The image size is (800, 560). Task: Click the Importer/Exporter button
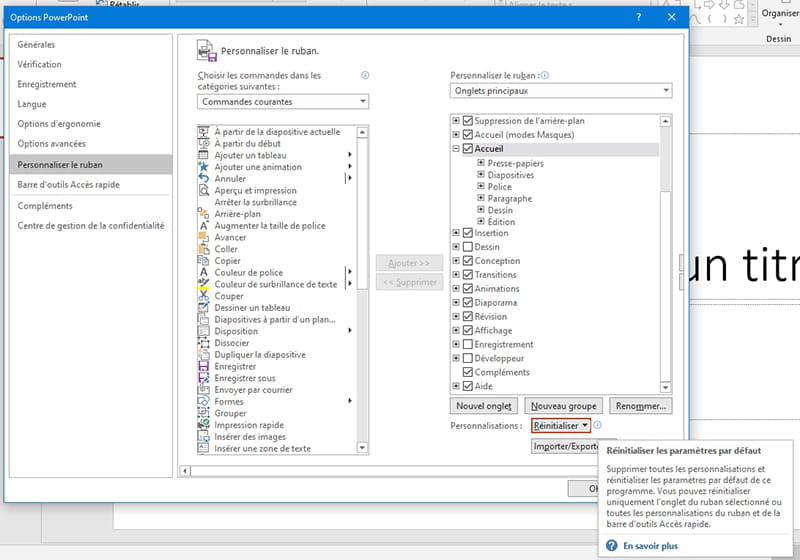[x=565, y=446]
